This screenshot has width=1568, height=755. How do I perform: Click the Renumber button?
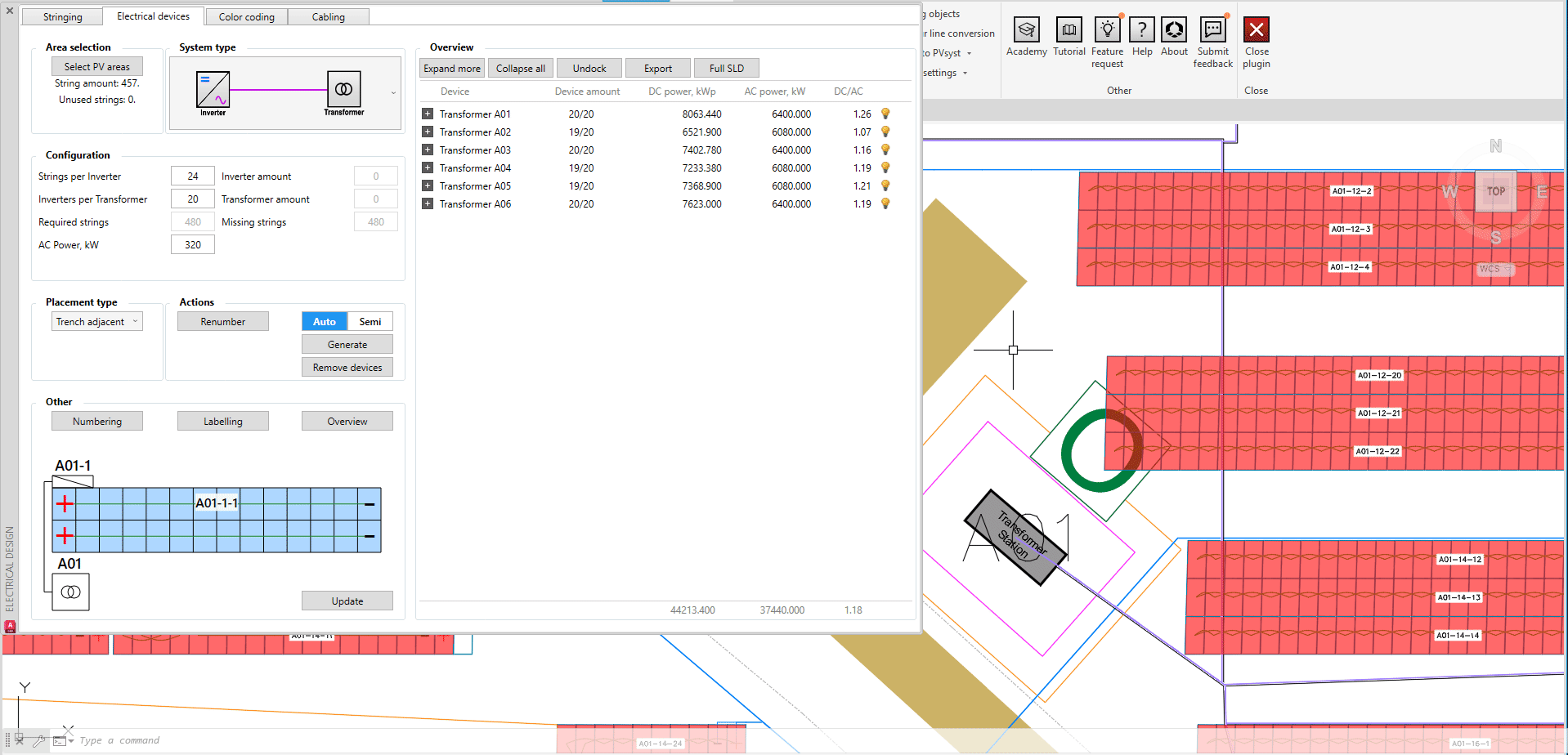click(x=223, y=321)
